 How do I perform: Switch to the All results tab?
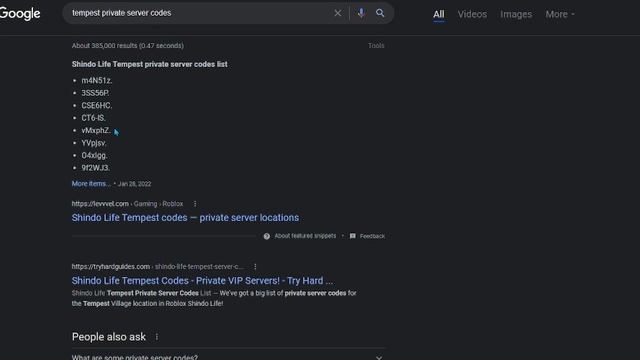coord(439,14)
